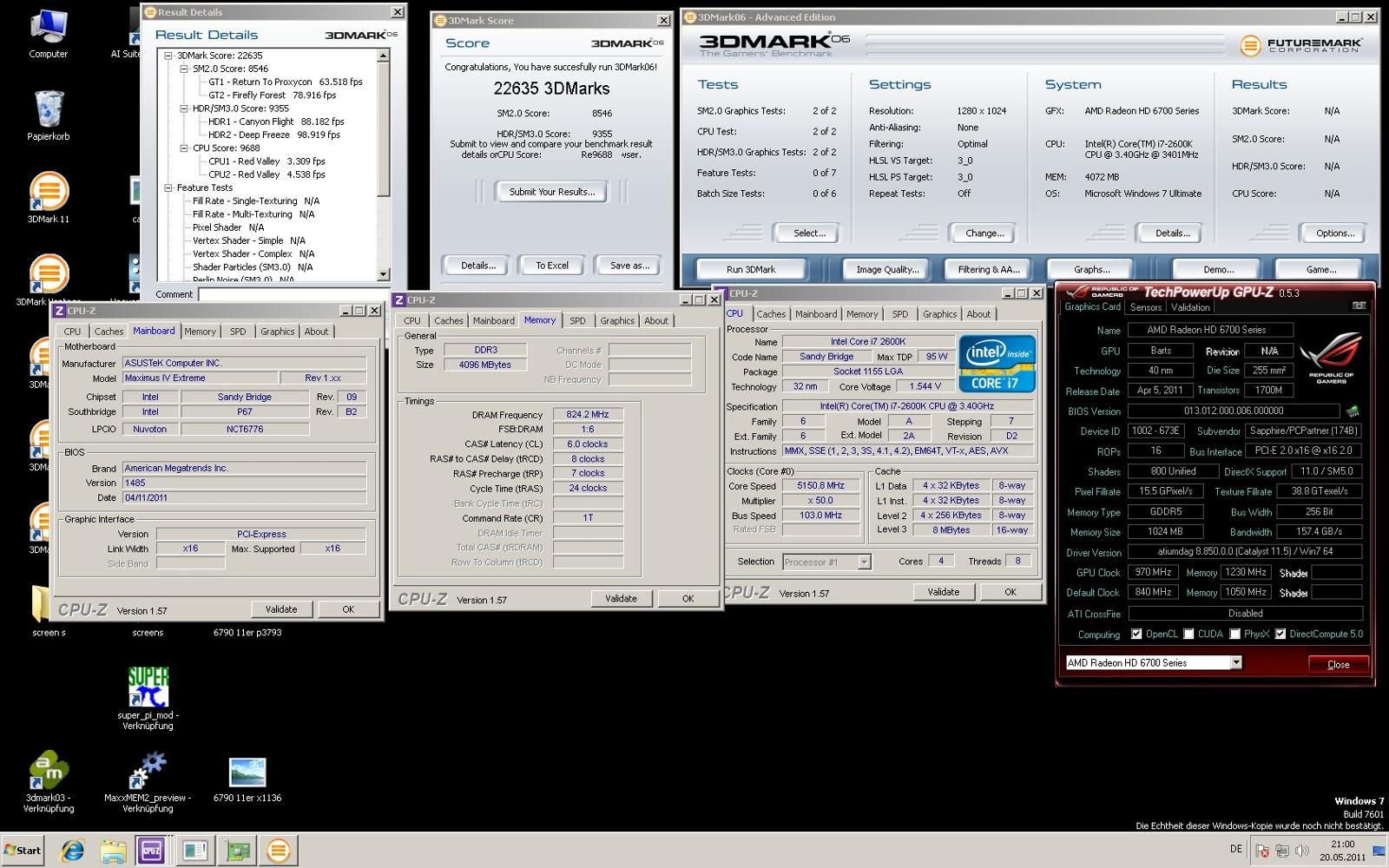Click the GPU-Z graphics card taskbar icon

click(237, 851)
